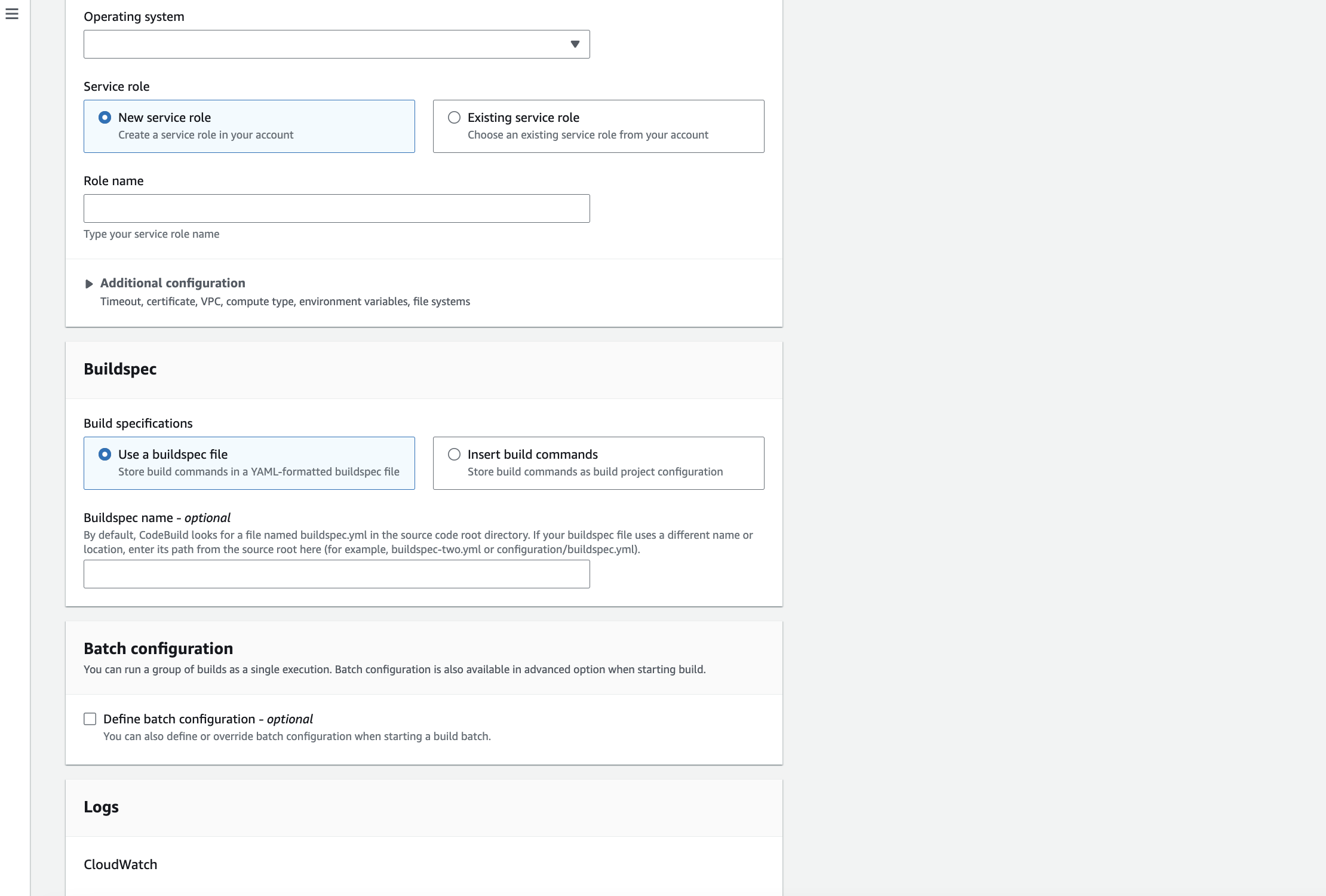Screen dimensions: 1326x896
Task: Select the Use a buildspec file option
Action: tap(105, 455)
